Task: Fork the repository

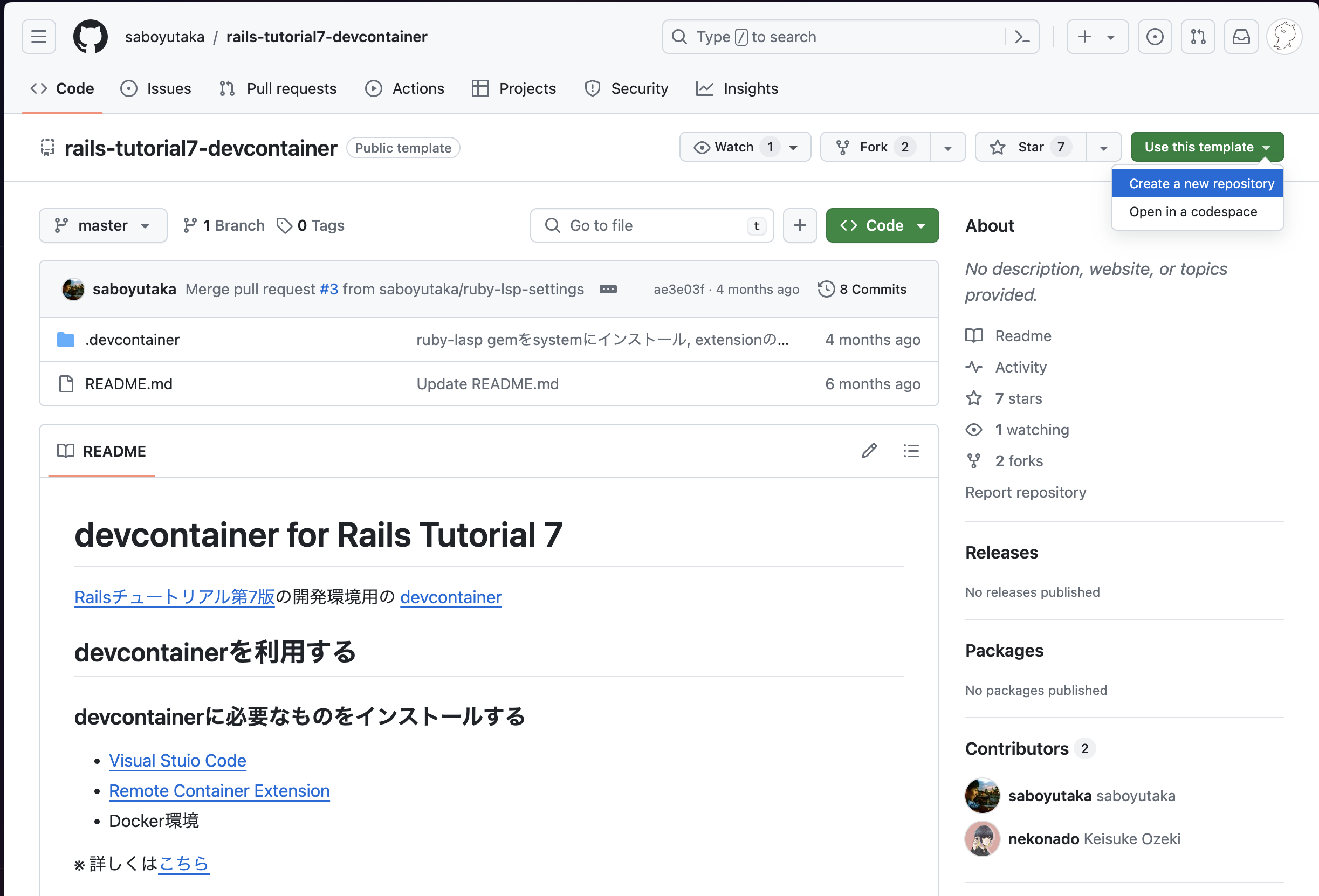Action: pos(875,147)
